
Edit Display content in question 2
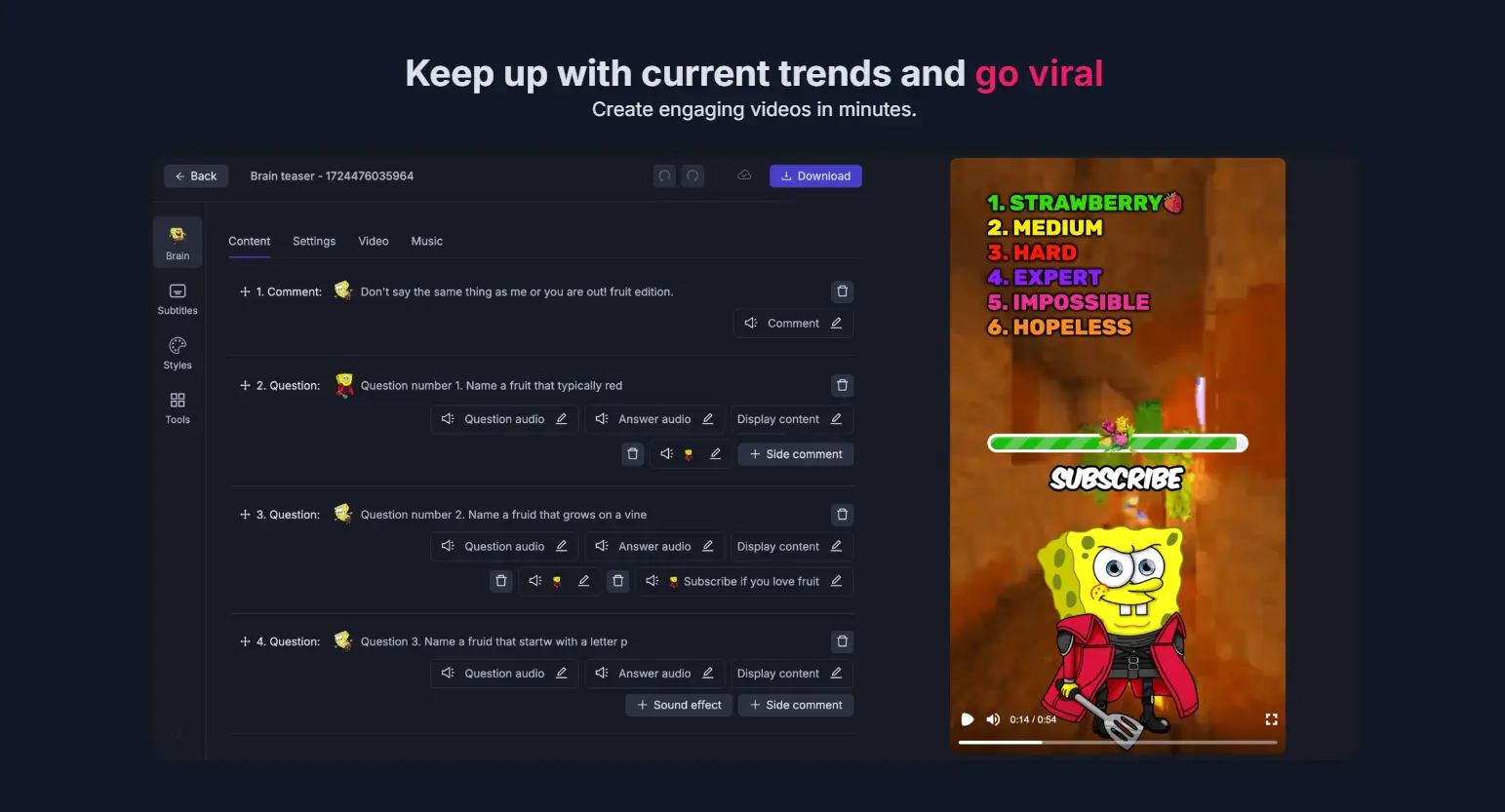point(837,419)
